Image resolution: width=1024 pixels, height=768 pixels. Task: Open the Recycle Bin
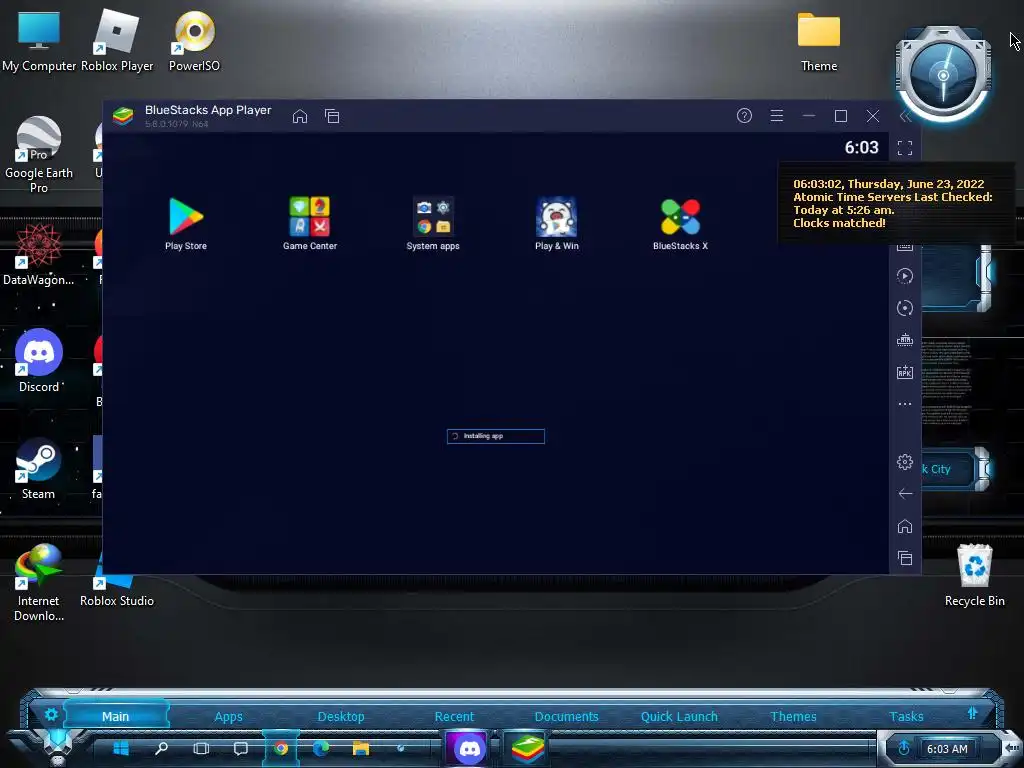coord(974,575)
